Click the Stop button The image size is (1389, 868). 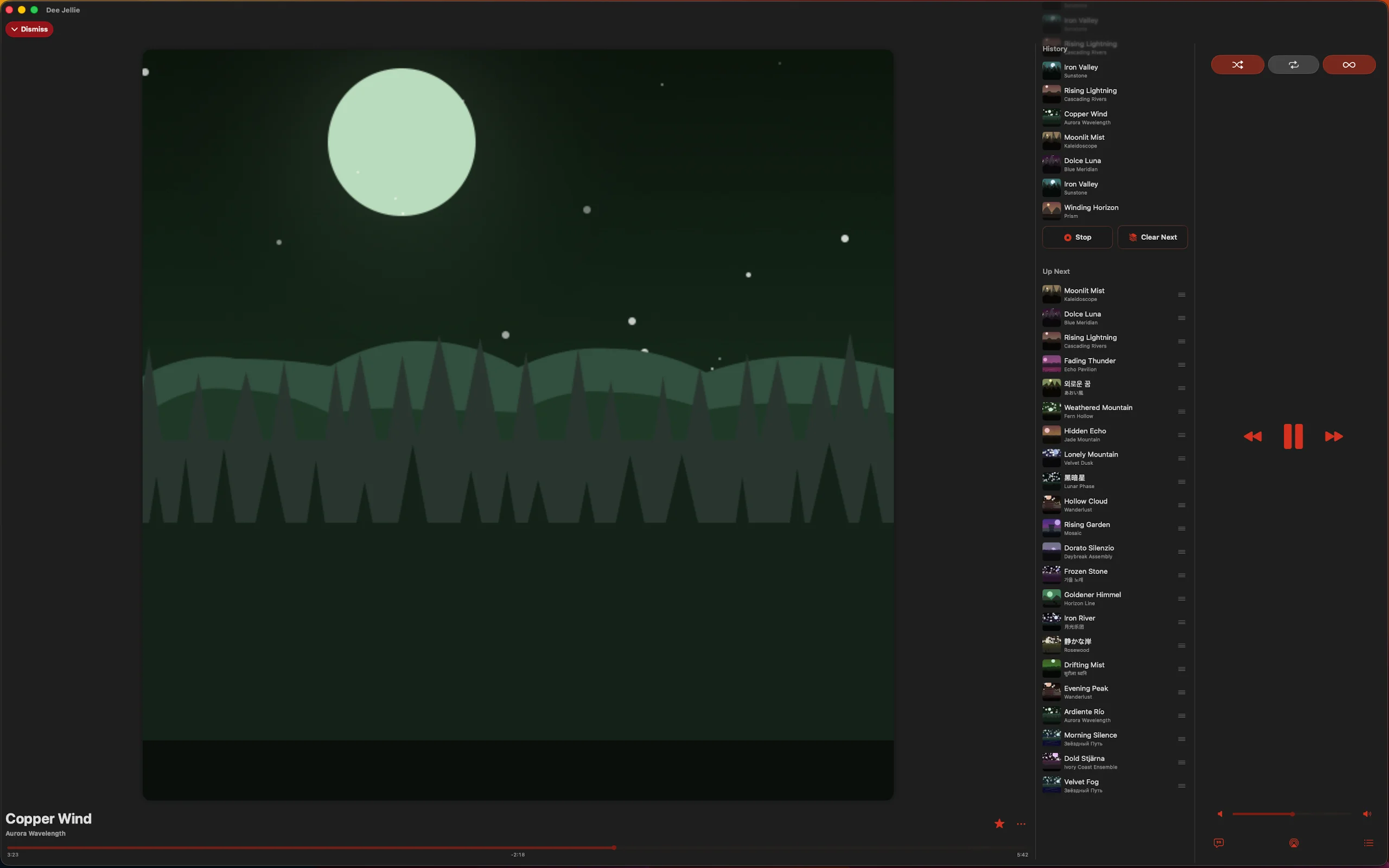(1077, 237)
